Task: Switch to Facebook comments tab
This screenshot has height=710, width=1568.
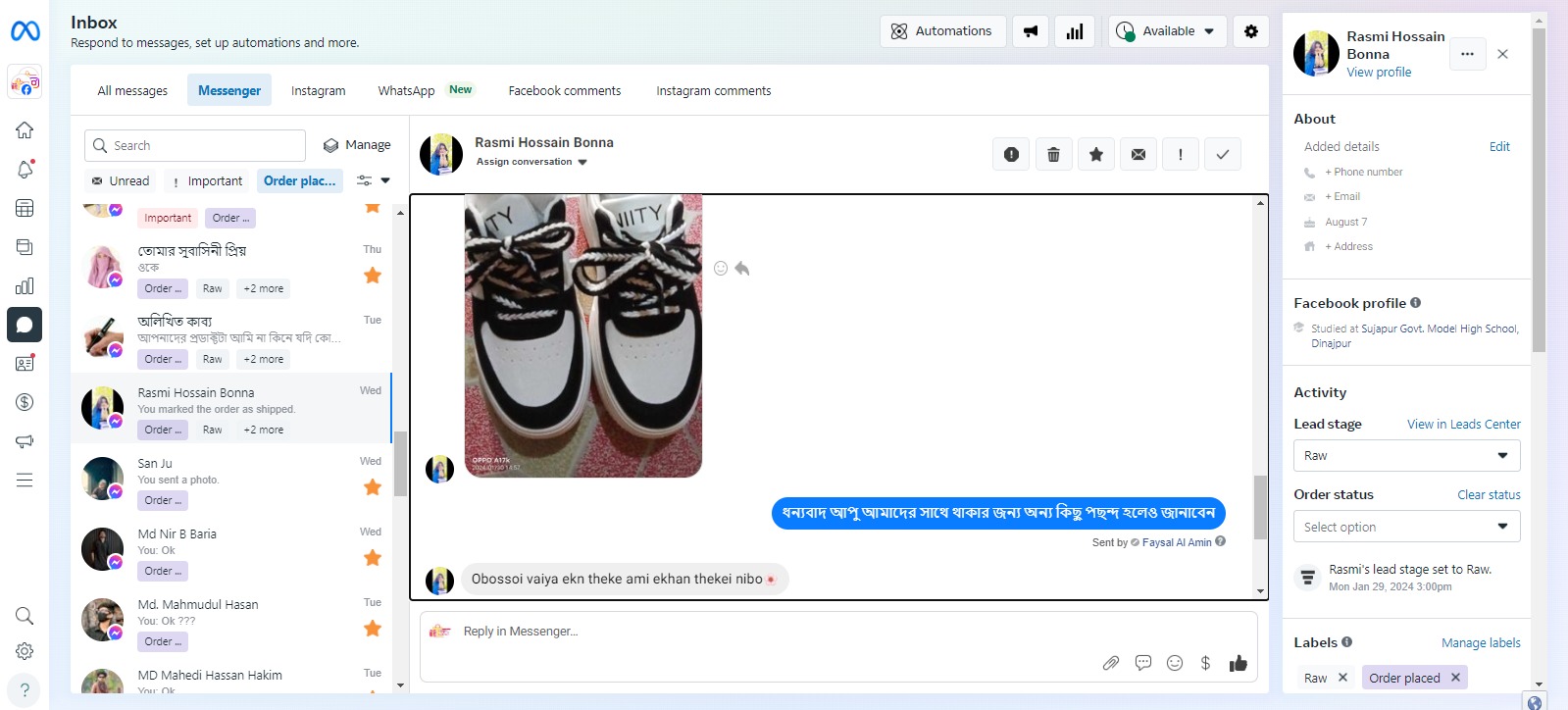Action: [x=565, y=90]
